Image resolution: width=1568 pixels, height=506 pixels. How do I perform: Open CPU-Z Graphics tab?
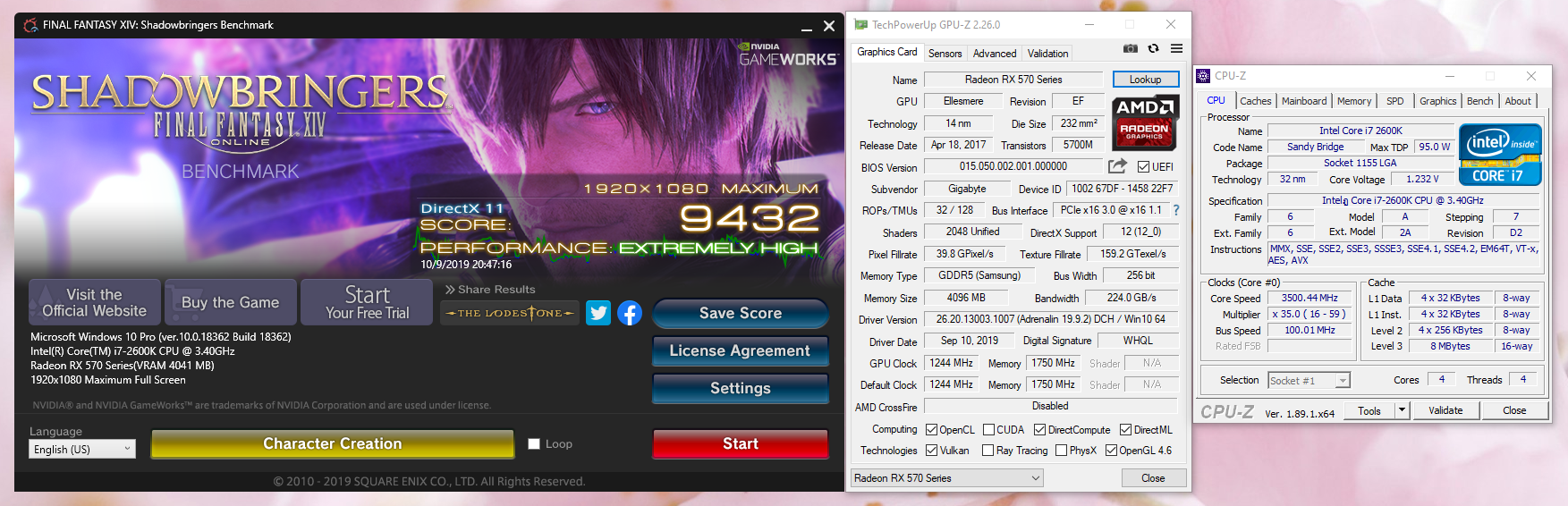pyautogui.click(x=1437, y=101)
